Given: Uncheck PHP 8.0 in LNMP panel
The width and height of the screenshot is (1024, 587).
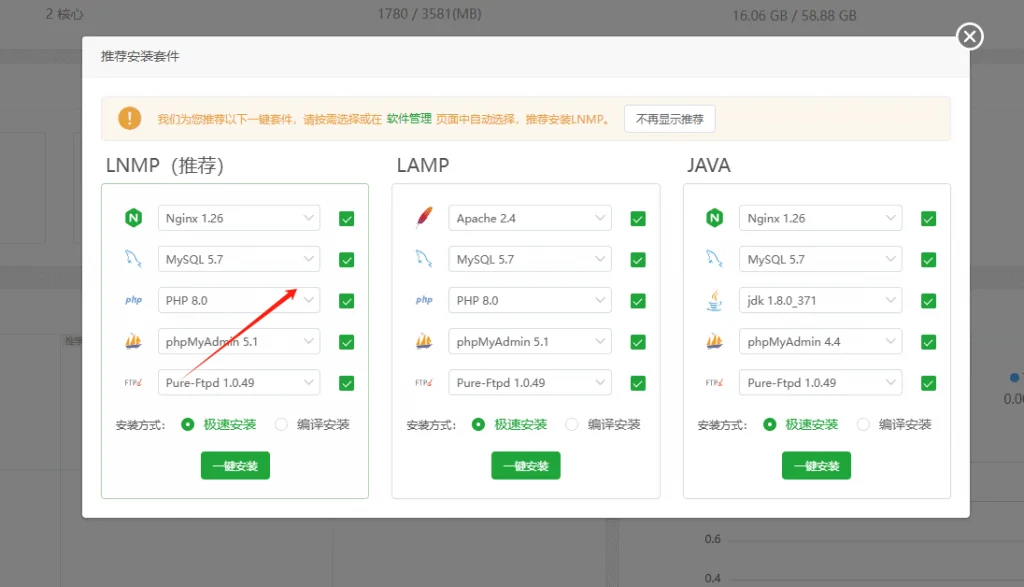Looking at the screenshot, I should [347, 301].
